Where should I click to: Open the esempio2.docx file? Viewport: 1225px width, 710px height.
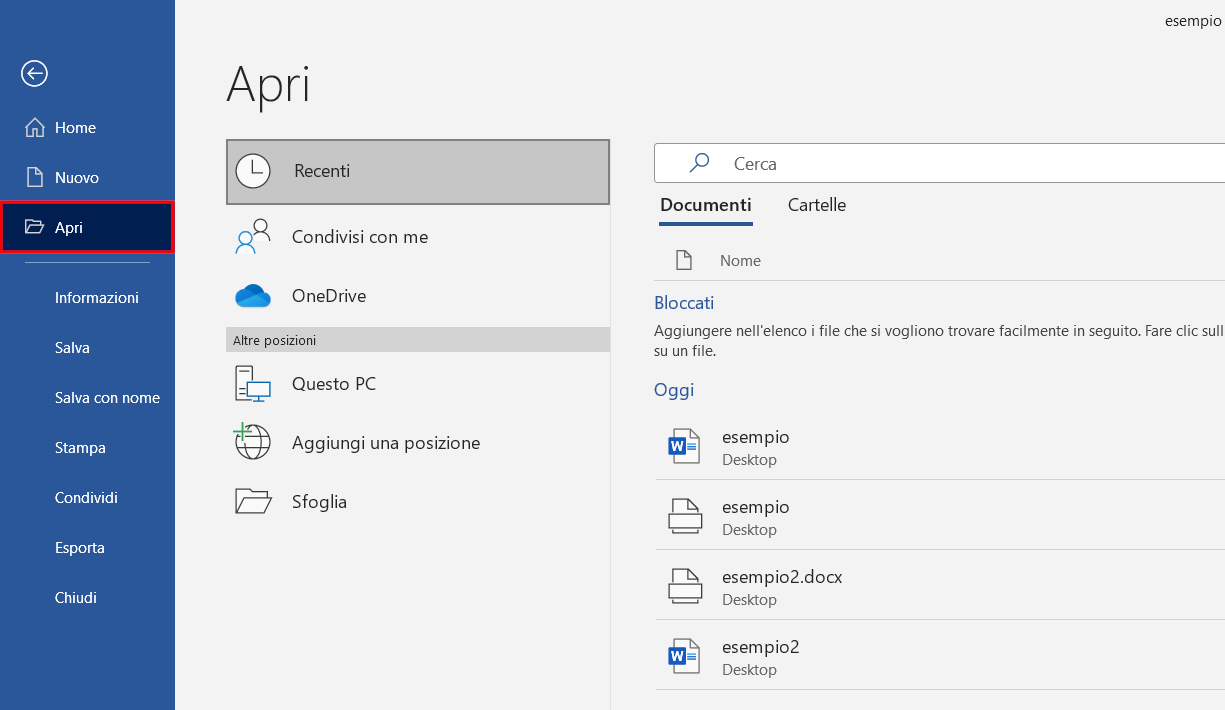[940, 585]
